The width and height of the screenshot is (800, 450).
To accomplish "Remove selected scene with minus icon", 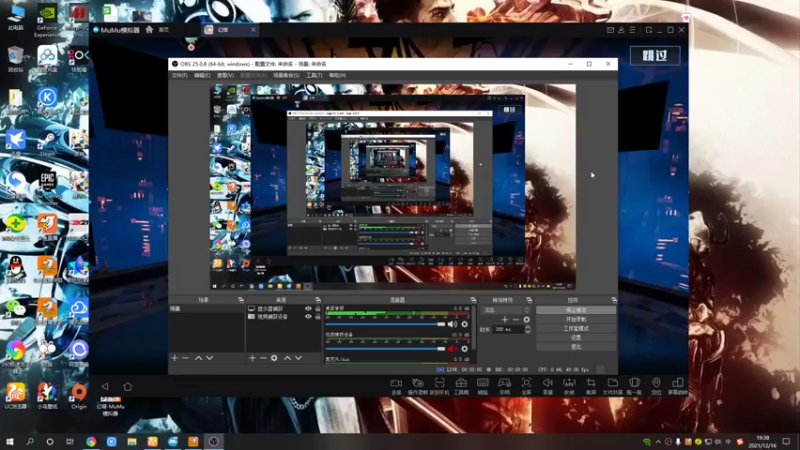I will tap(185, 358).
